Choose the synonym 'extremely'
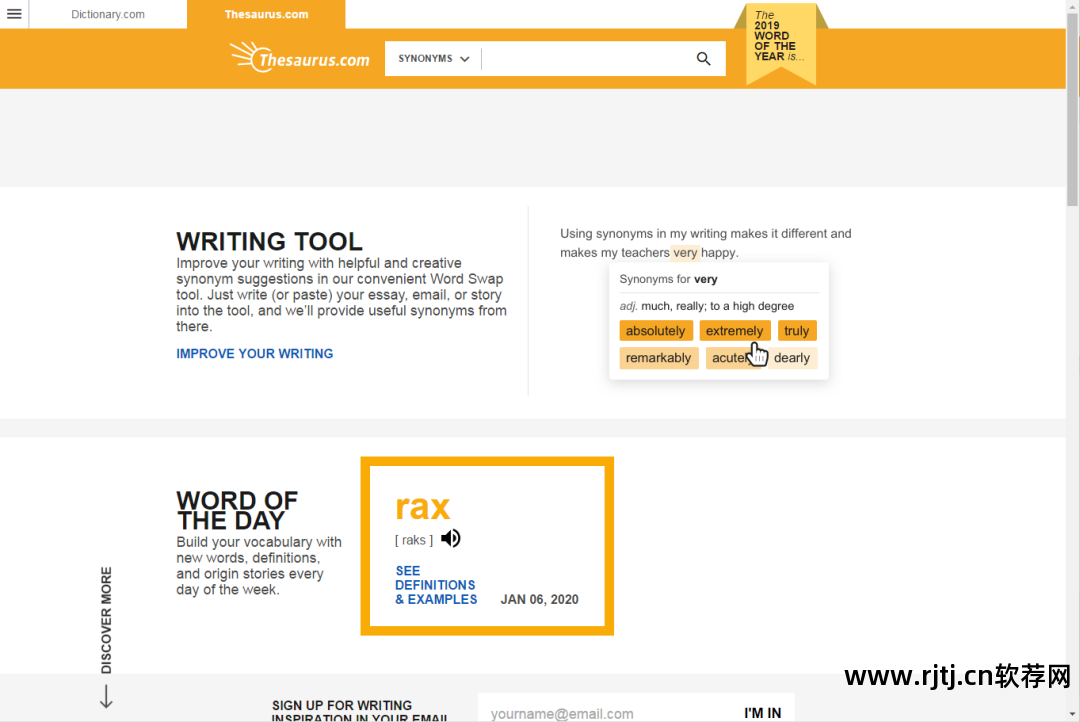 pyautogui.click(x=735, y=331)
